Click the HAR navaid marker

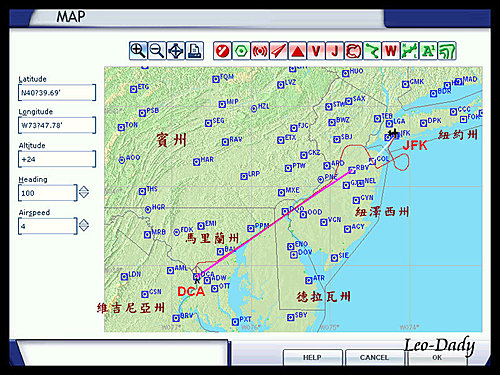[196, 162]
